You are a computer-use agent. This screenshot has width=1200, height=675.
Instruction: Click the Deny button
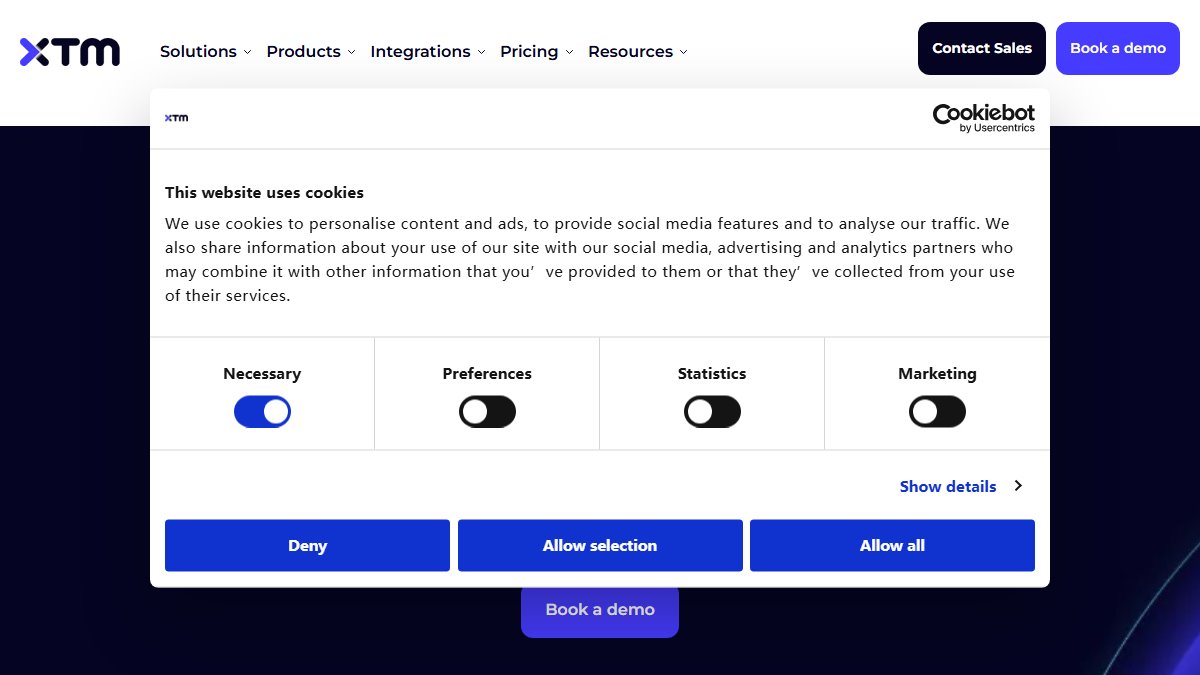coord(307,545)
